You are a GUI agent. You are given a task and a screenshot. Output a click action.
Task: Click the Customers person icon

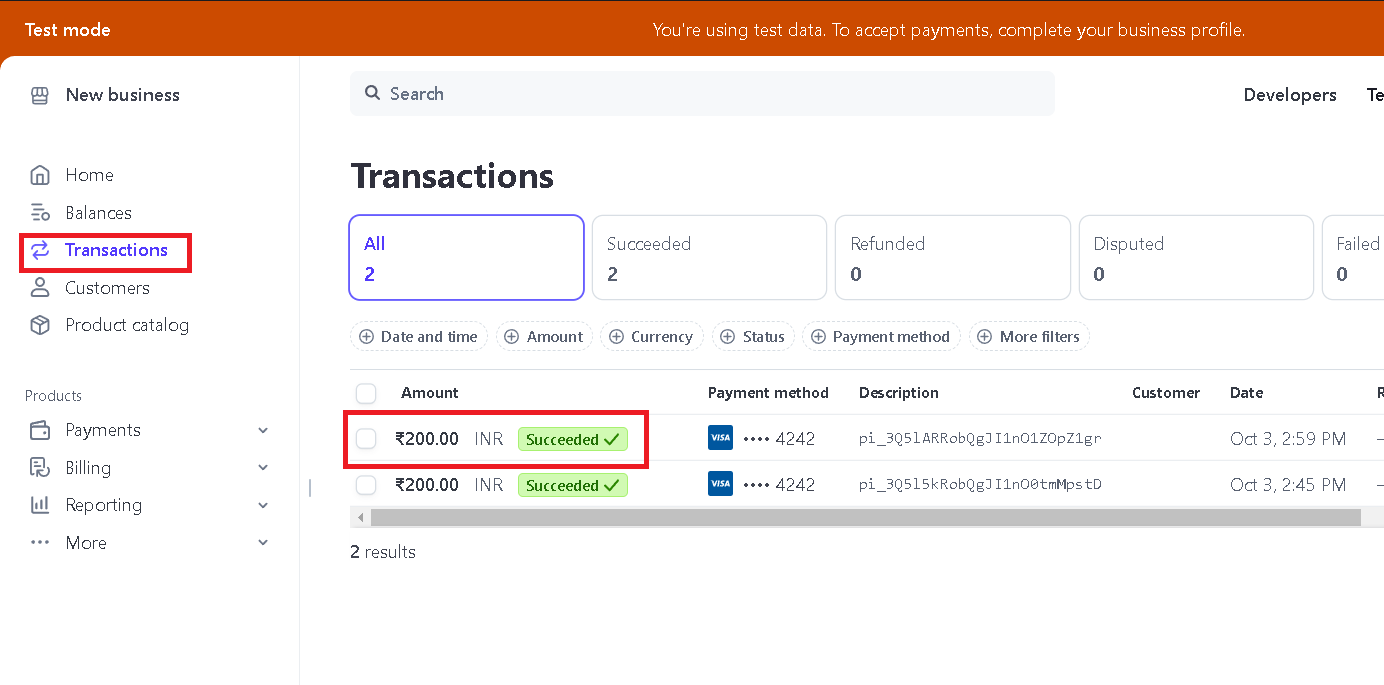(x=40, y=288)
